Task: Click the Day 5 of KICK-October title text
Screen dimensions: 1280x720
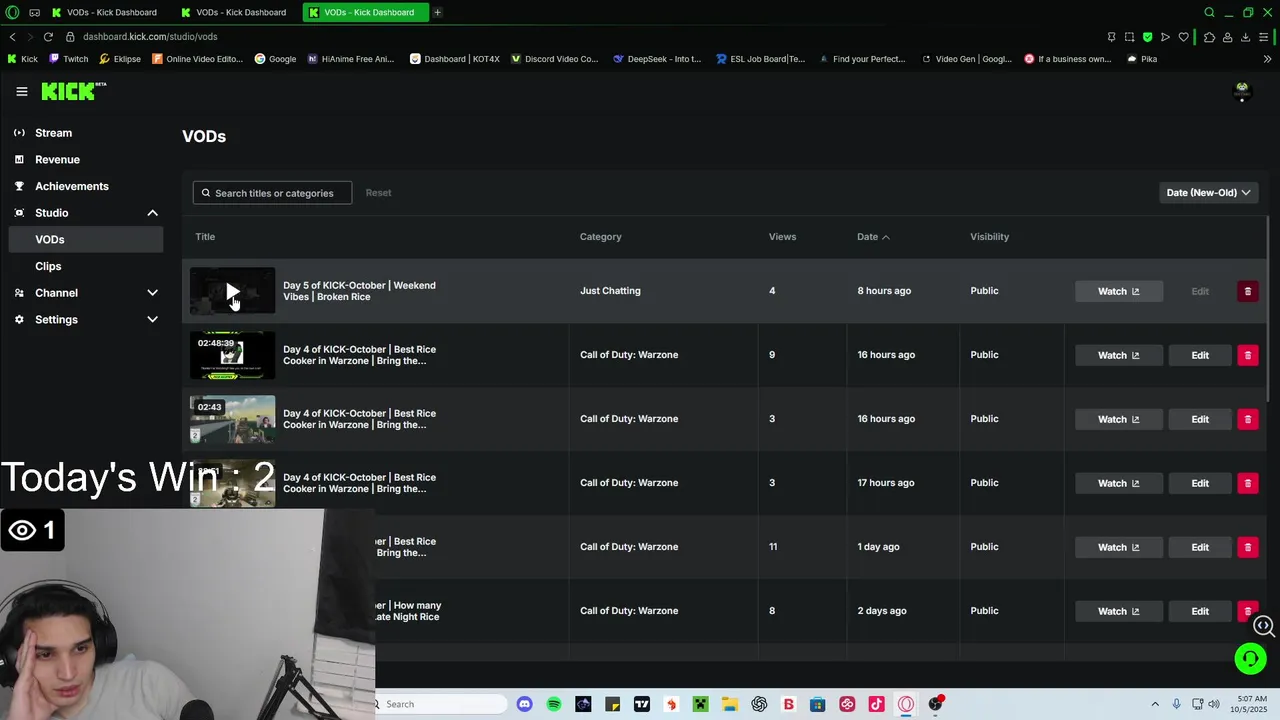Action: [359, 291]
